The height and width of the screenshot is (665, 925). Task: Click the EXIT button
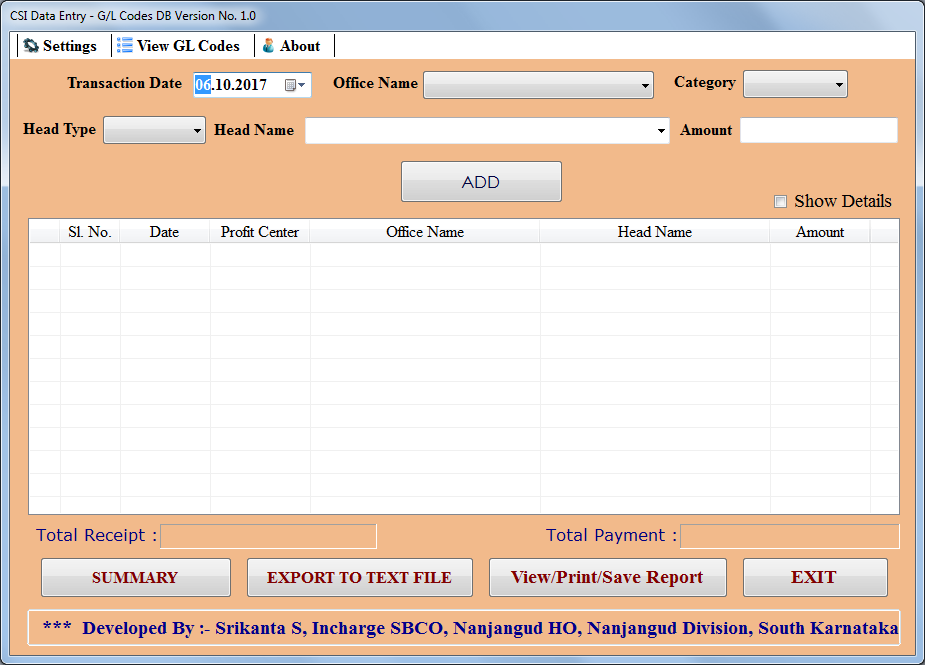pyautogui.click(x=815, y=577)
